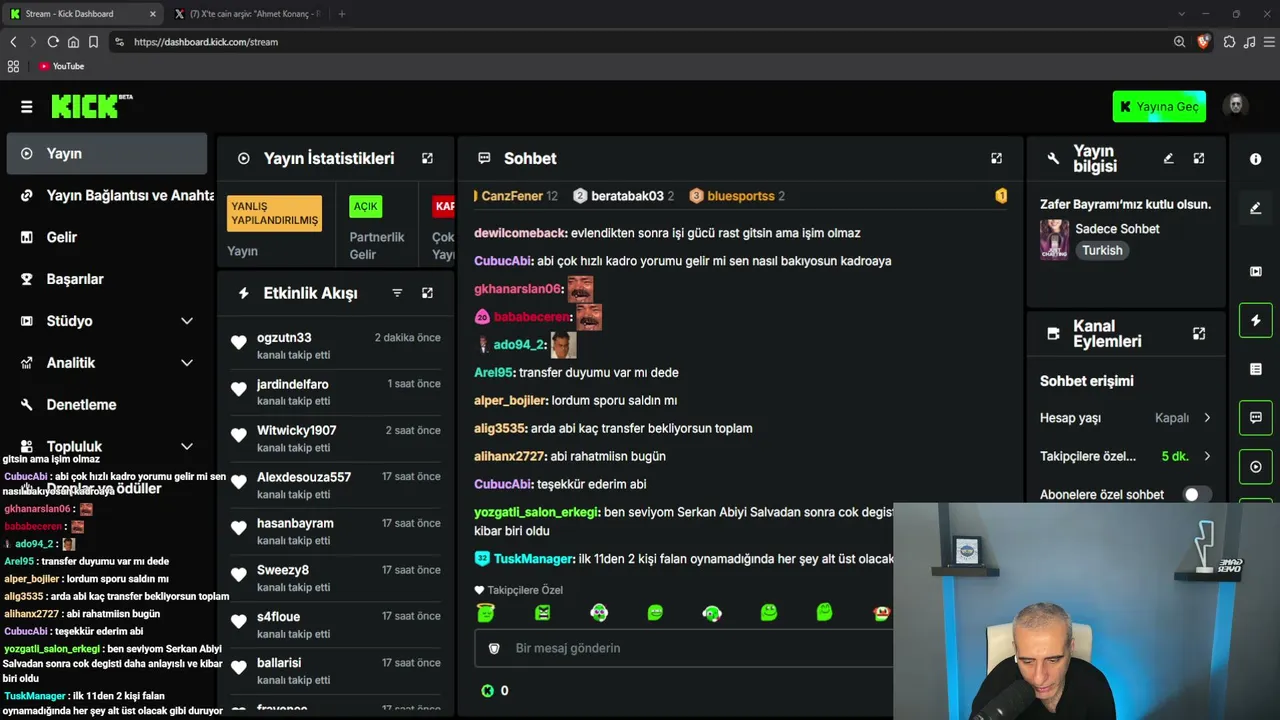The height and width of the screenshot is (720, 1280).
Task: Click jardindelfaro in the activity feed
Action: click(293, 384)
